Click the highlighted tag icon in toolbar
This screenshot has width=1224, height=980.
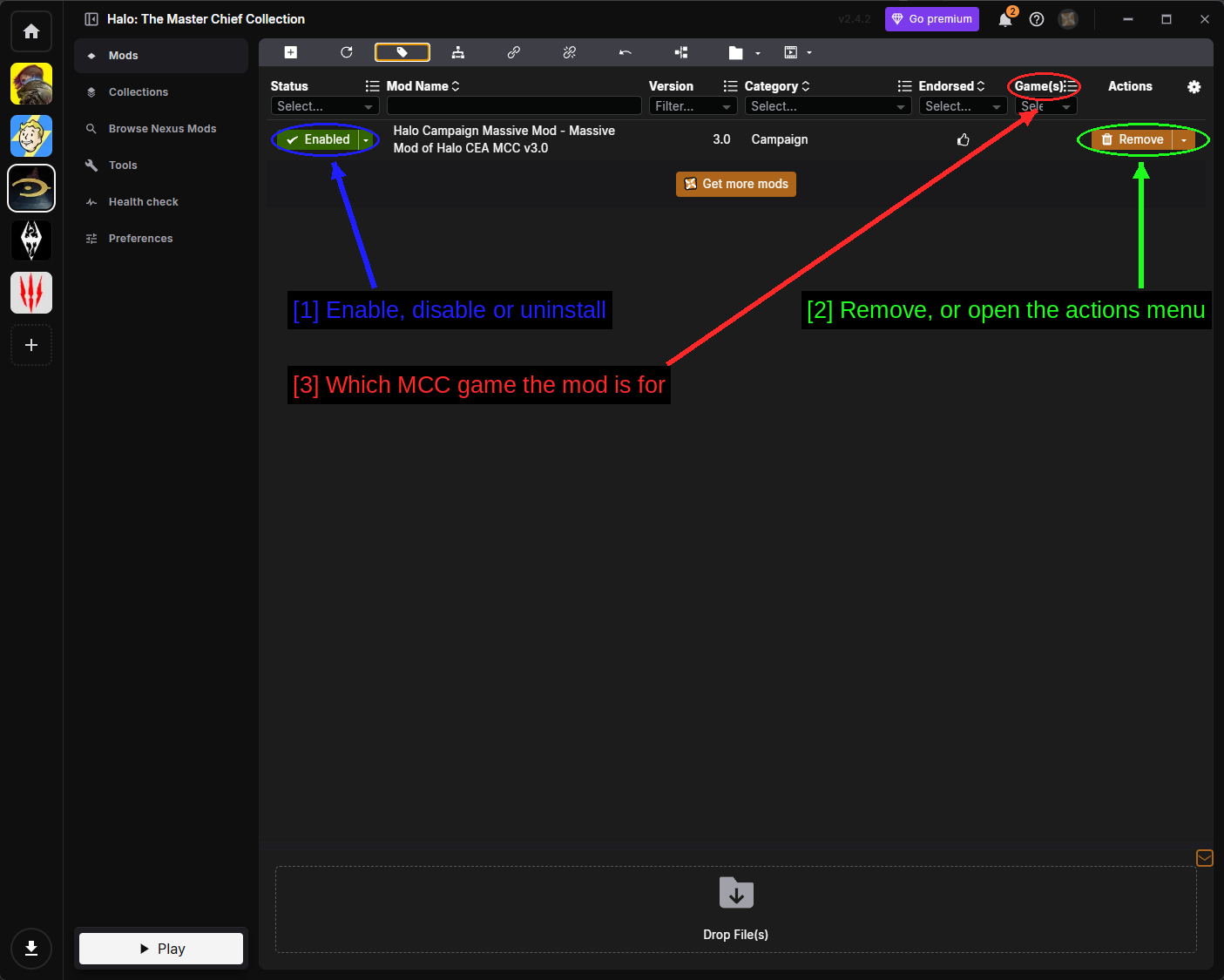[402, 52]
